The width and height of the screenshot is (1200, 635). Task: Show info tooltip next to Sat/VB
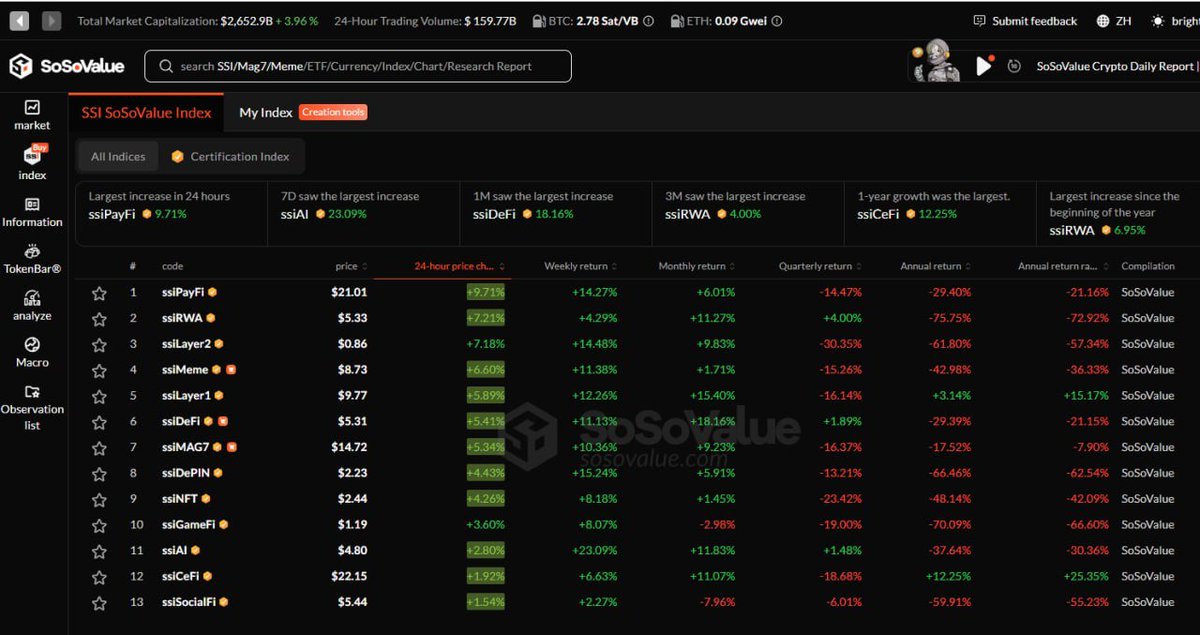click(649, 21)
